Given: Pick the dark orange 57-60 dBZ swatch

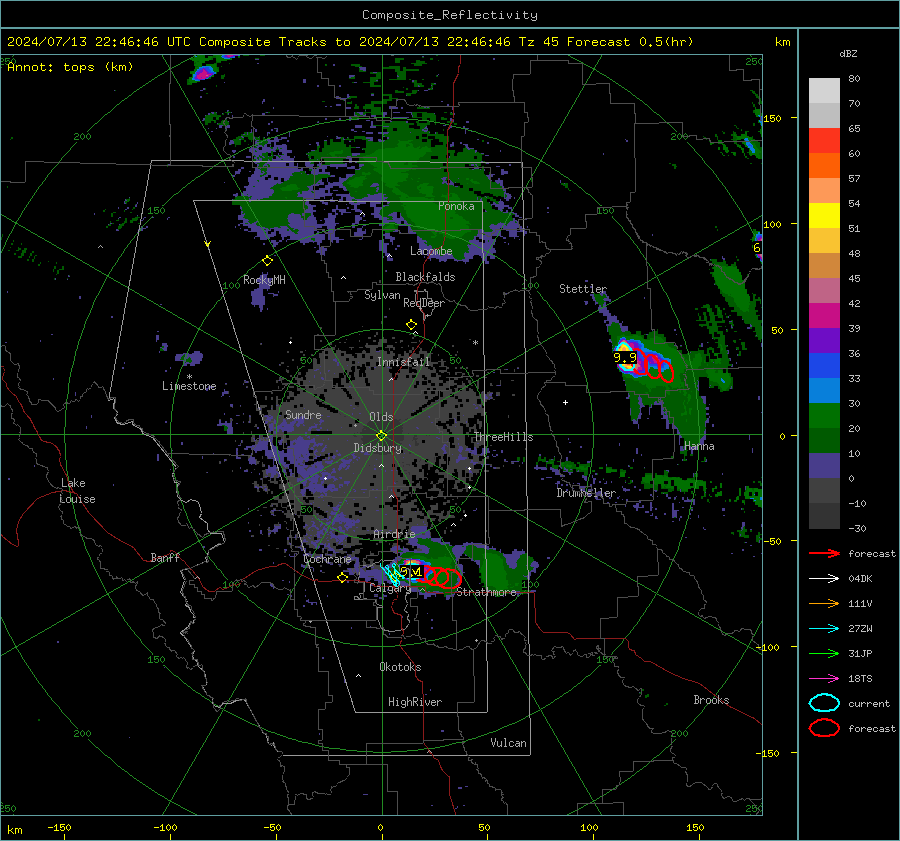Looking at the screenshot, I should (824, 165).
